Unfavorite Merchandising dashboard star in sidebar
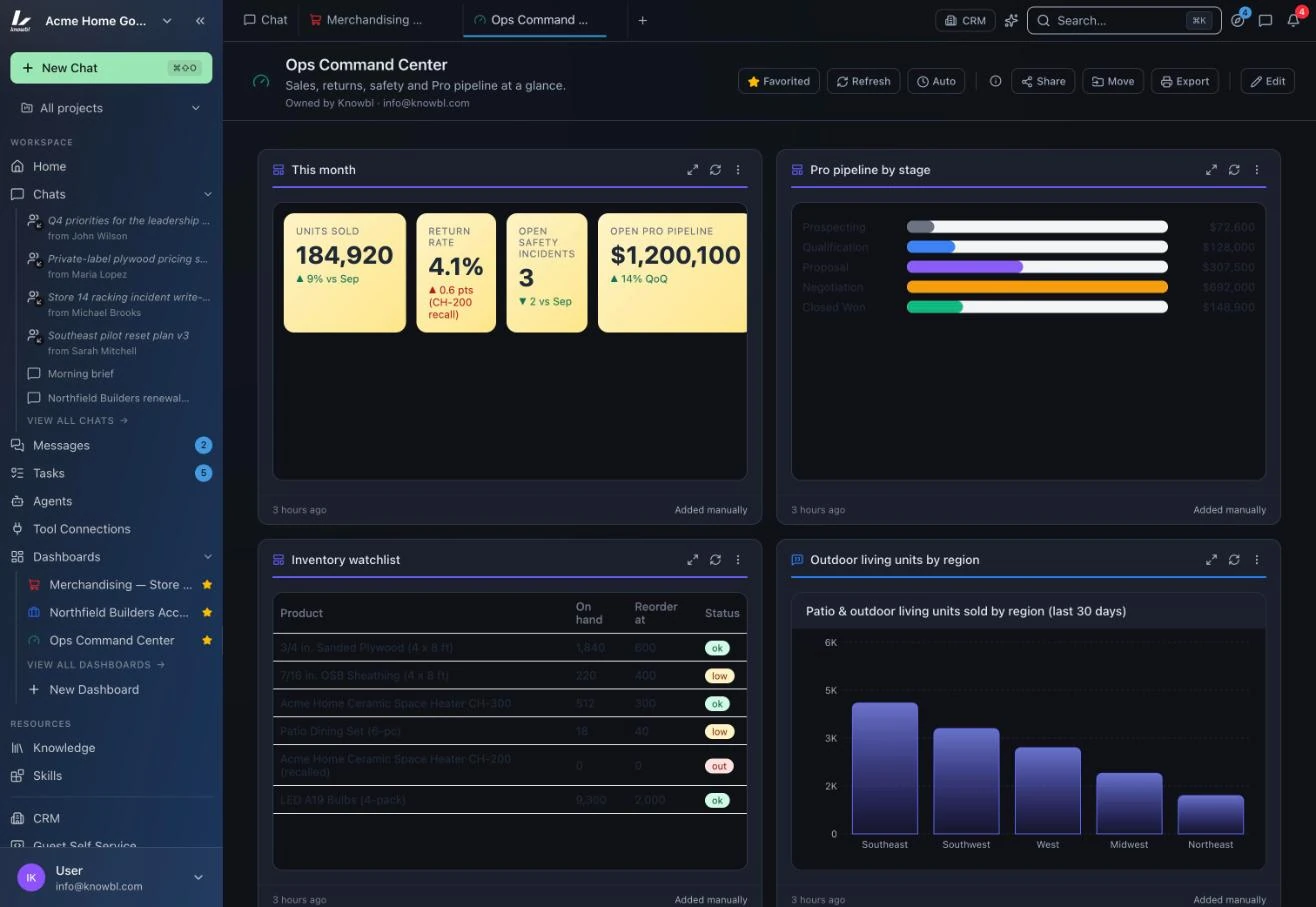1316x907 pixels. 207,585
